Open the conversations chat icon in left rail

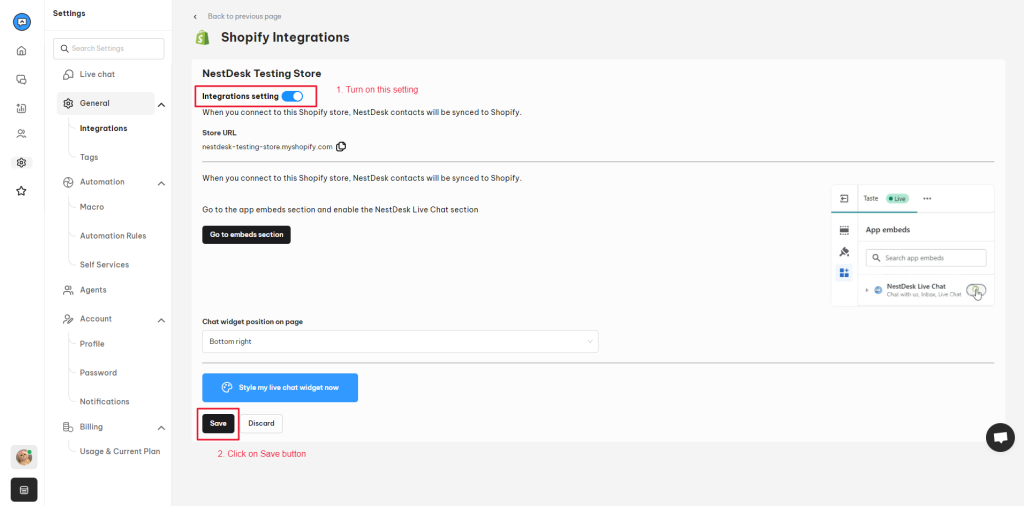[22, 80]
